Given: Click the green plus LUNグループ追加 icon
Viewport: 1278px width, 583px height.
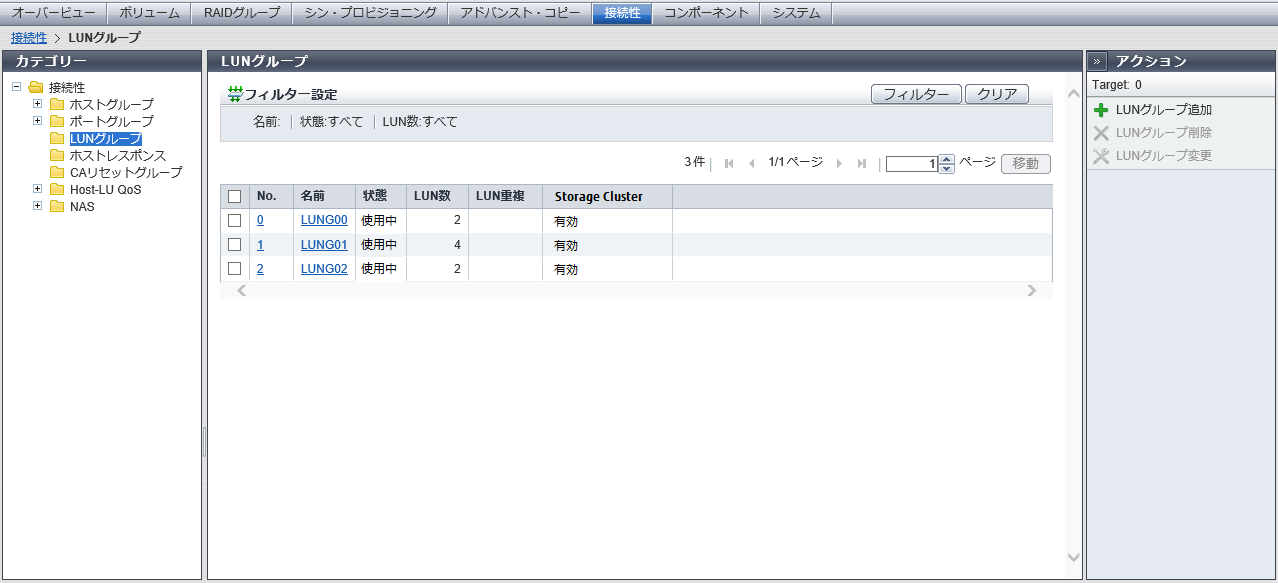Looking at the screenshot, I should 1101,110.
